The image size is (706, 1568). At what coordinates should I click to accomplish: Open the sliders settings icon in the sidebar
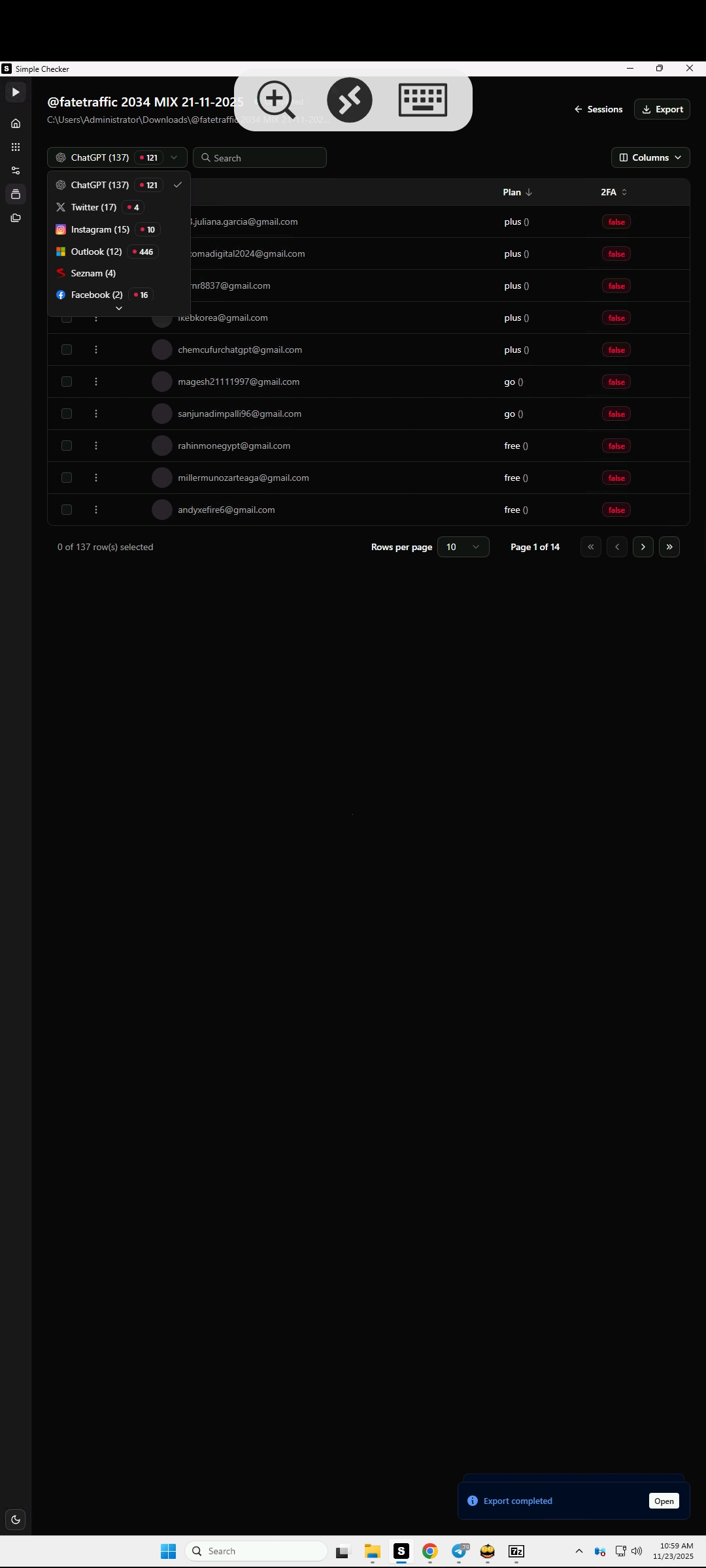point(16,171)
